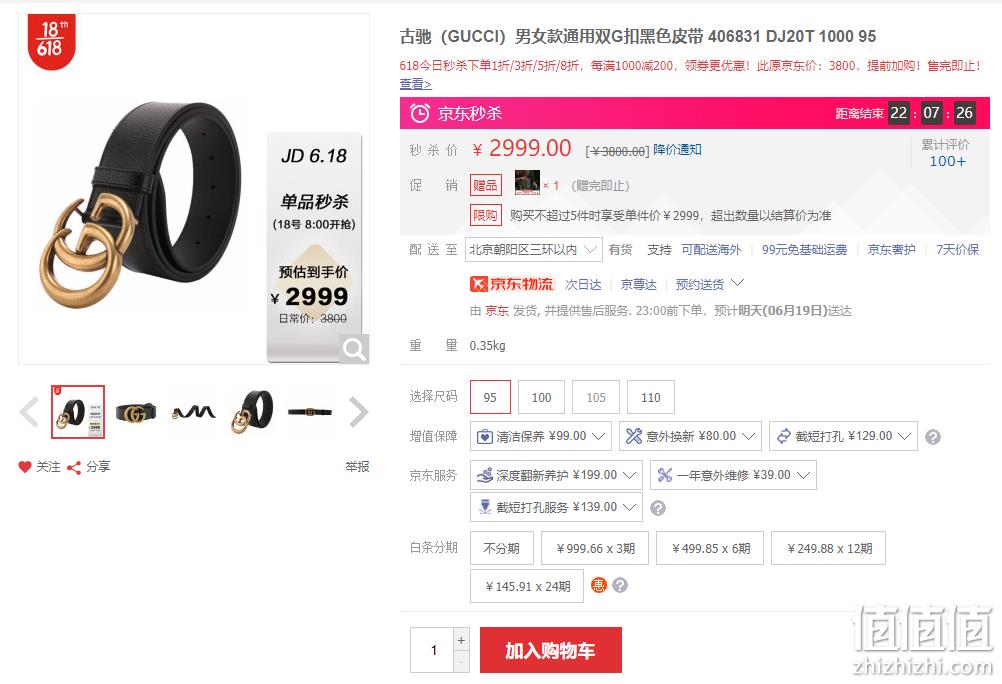Select size 100

click(x=541, y=397)
